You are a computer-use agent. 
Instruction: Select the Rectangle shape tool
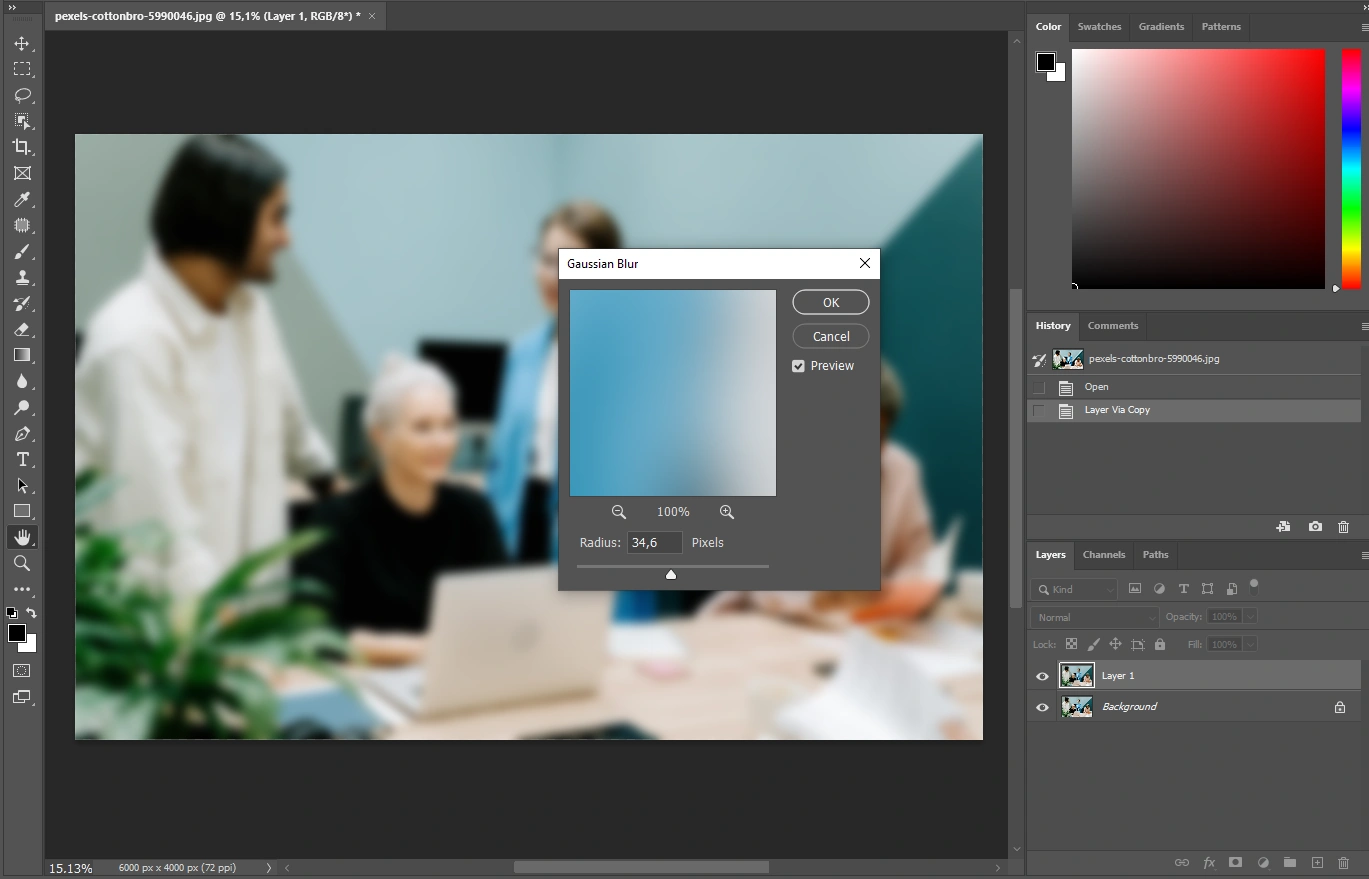[x=22, y=512]
